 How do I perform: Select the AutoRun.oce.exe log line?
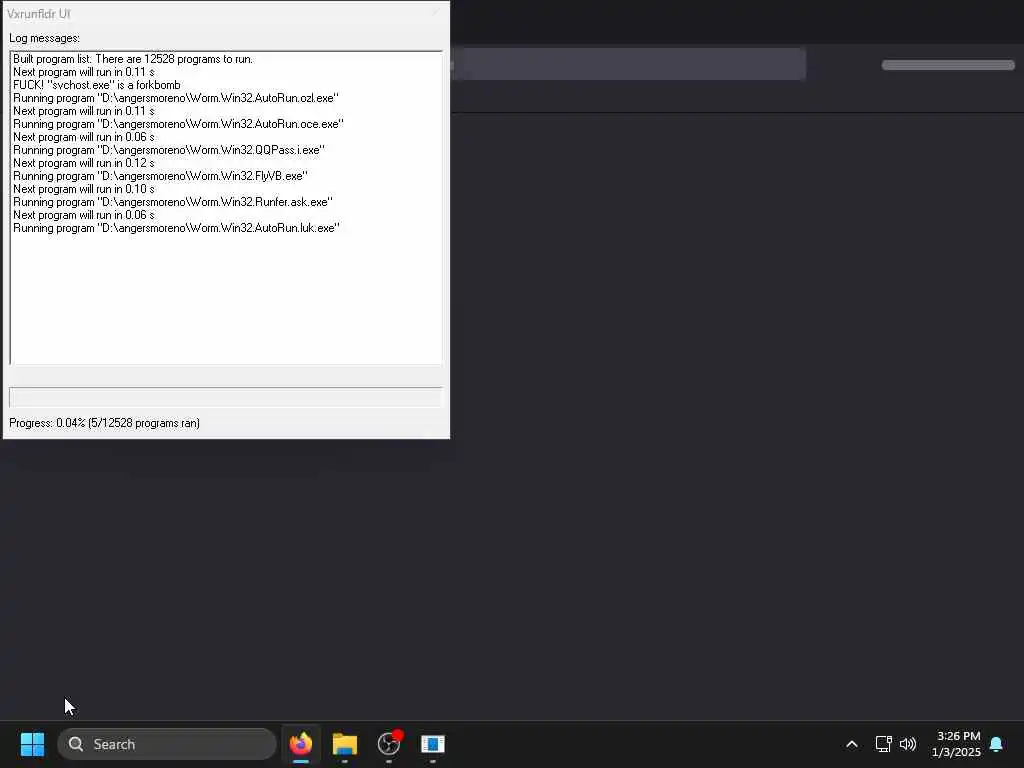coord(178,124)
